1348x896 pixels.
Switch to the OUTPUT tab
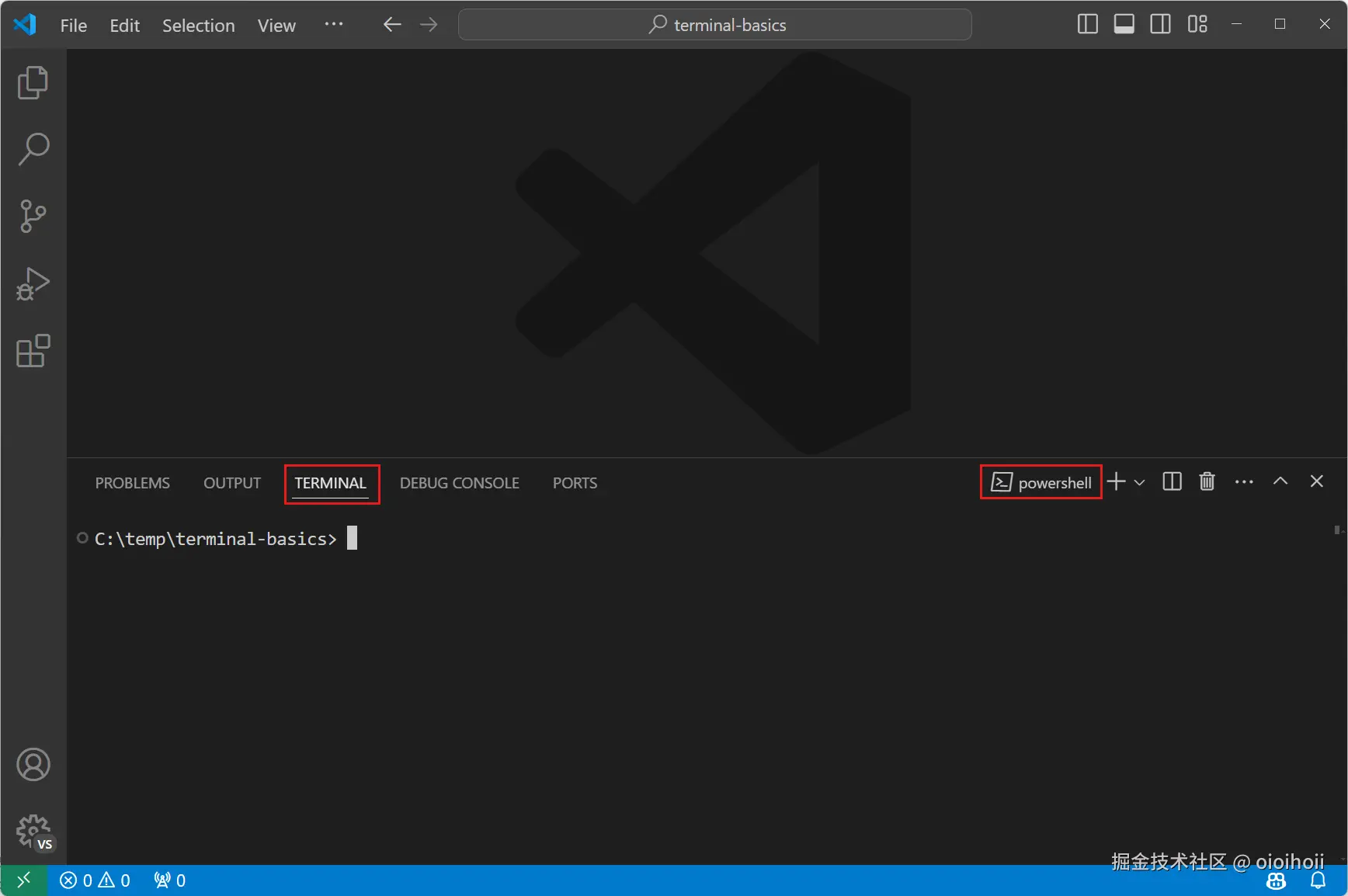(232, 483)
